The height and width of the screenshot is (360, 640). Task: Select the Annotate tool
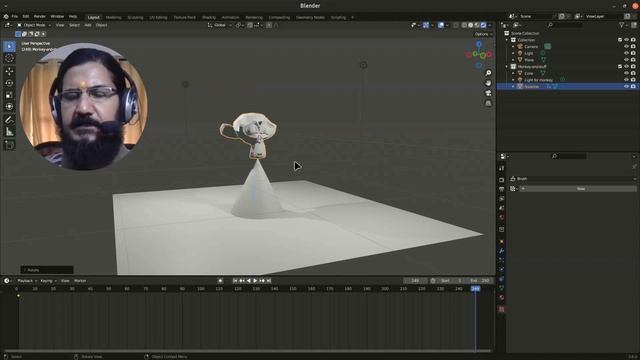9,120
